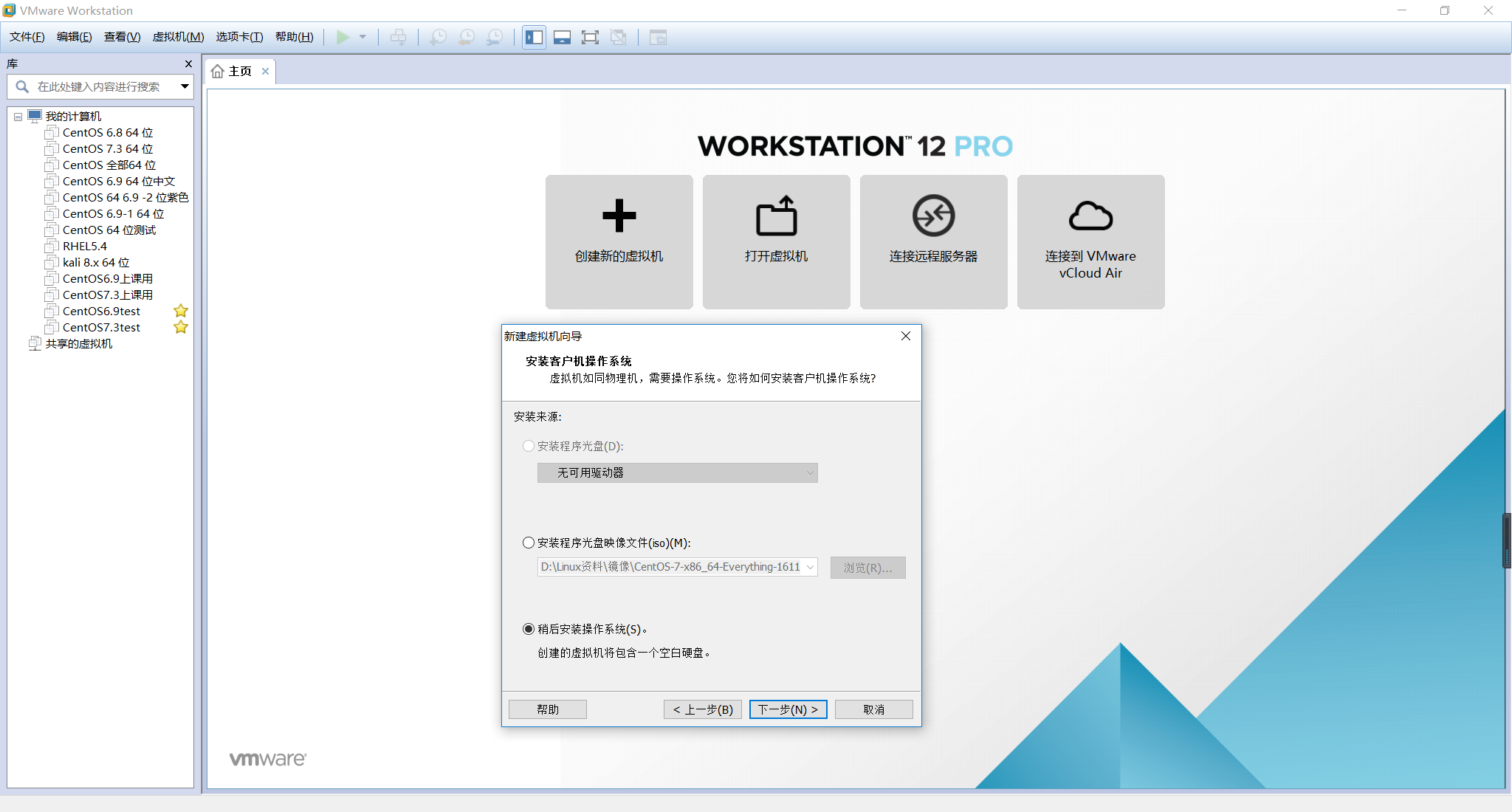Click the VMware Workstation title bar icon
This screenshot has width=1512, height=812.
point(9,10)
